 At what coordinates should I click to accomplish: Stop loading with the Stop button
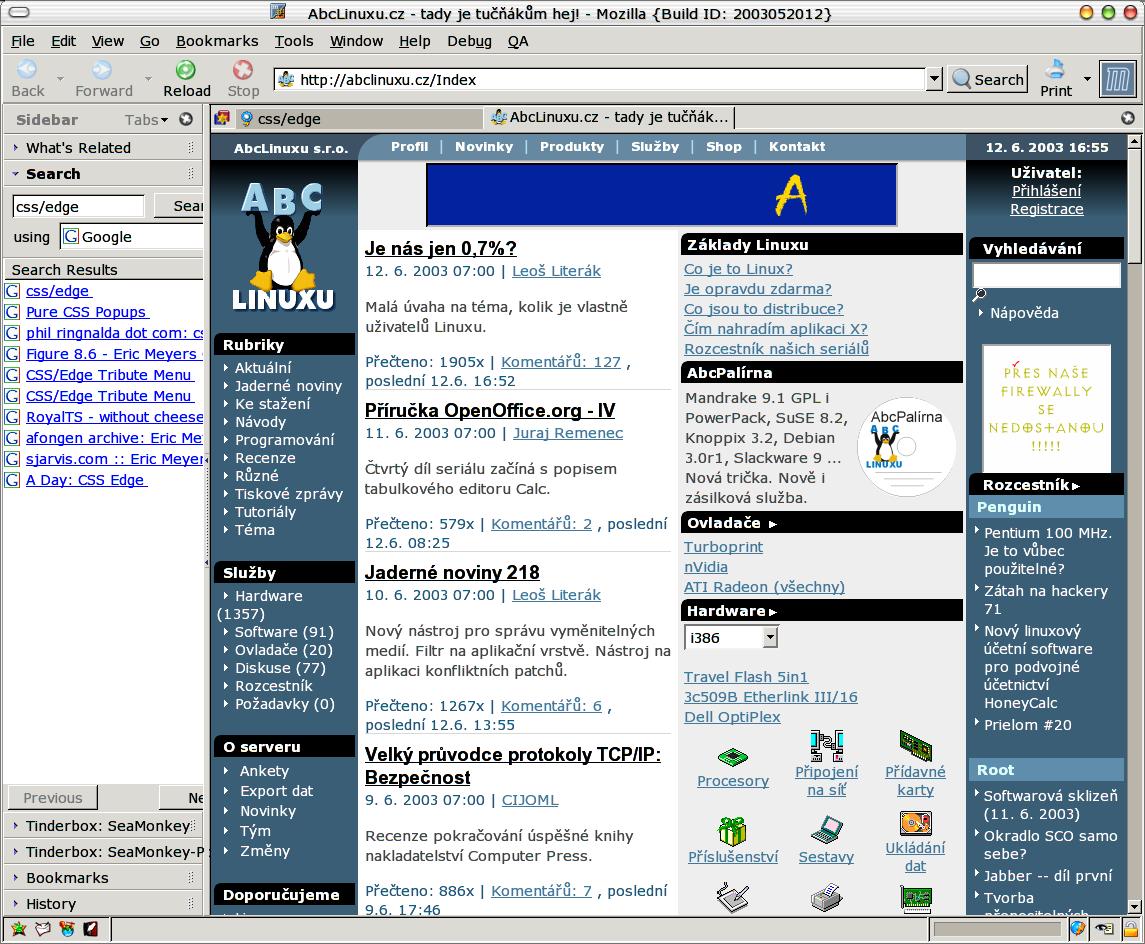[243, 79]
